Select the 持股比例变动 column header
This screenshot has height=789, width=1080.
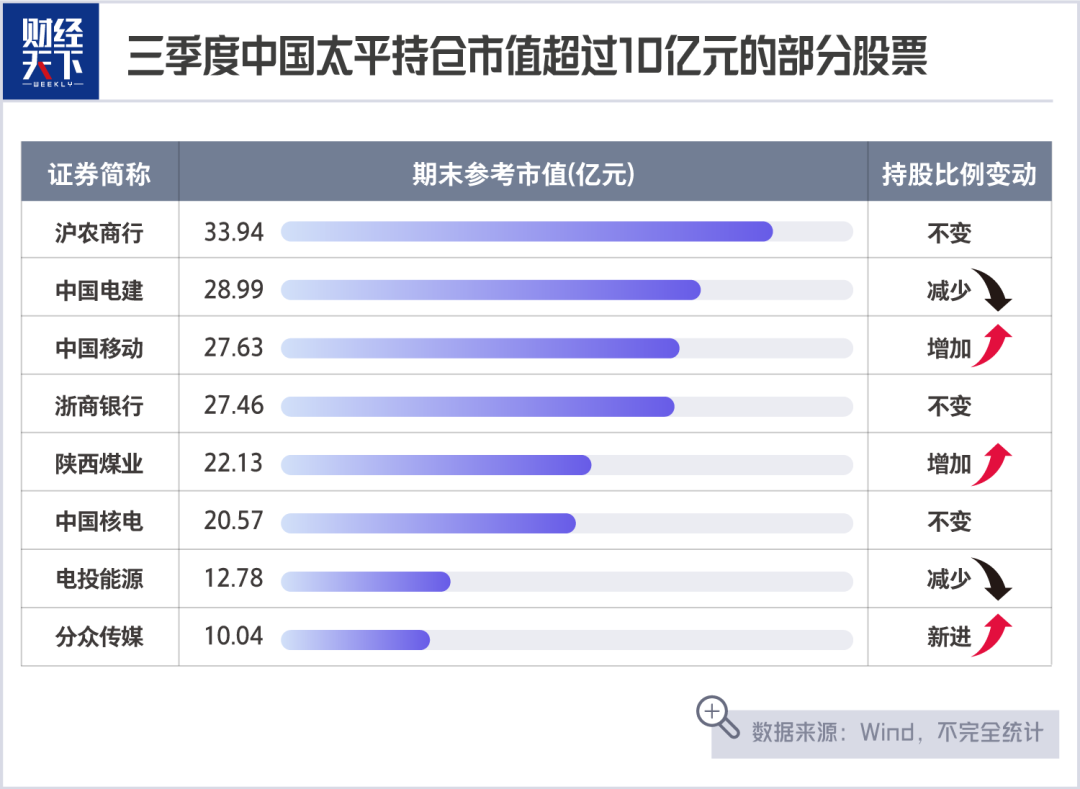[x=959, y=174]
